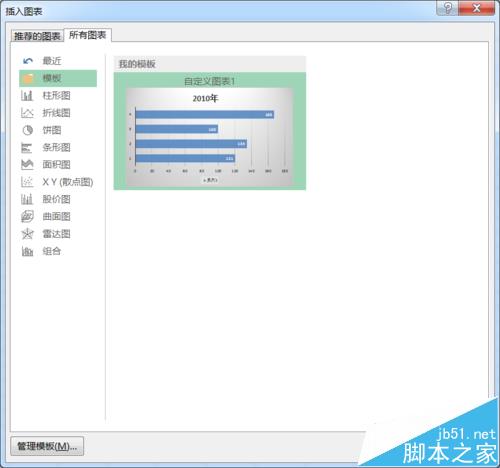Choose the 股价图 category label
The width and height of the screenshot is (500, 468).
tap(56, 199)
